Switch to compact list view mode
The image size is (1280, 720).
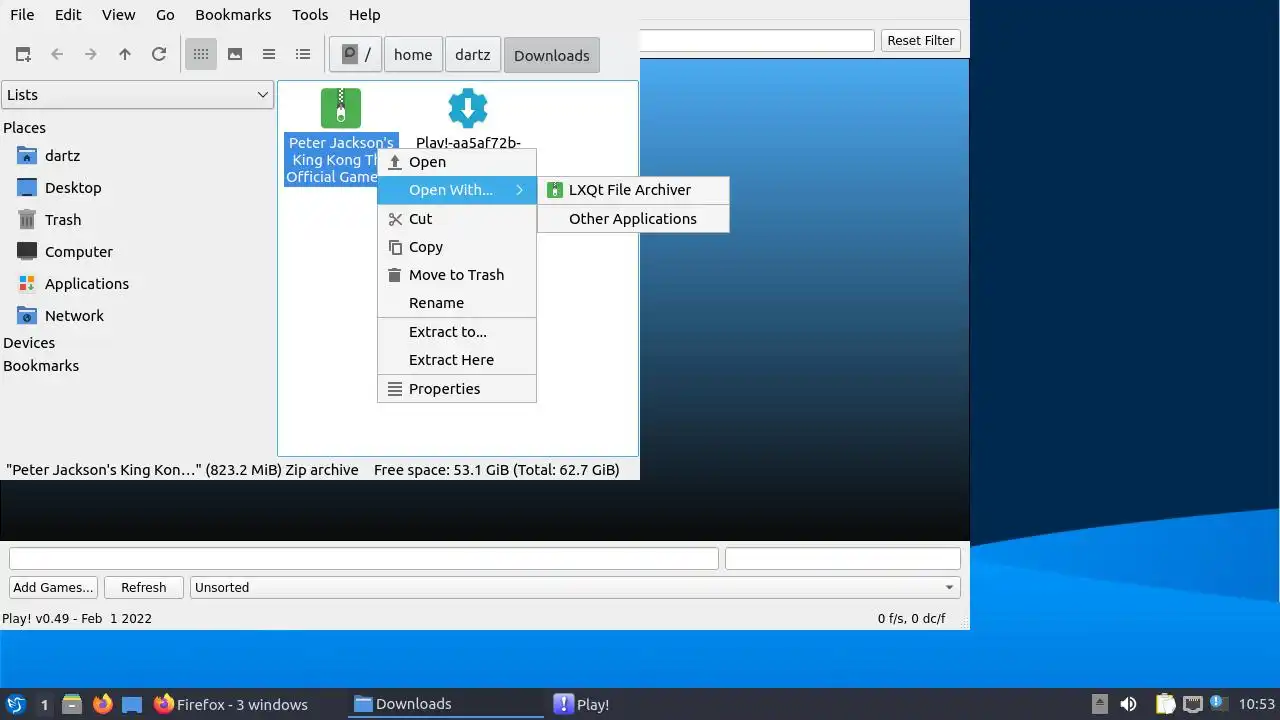pos(269,55)
